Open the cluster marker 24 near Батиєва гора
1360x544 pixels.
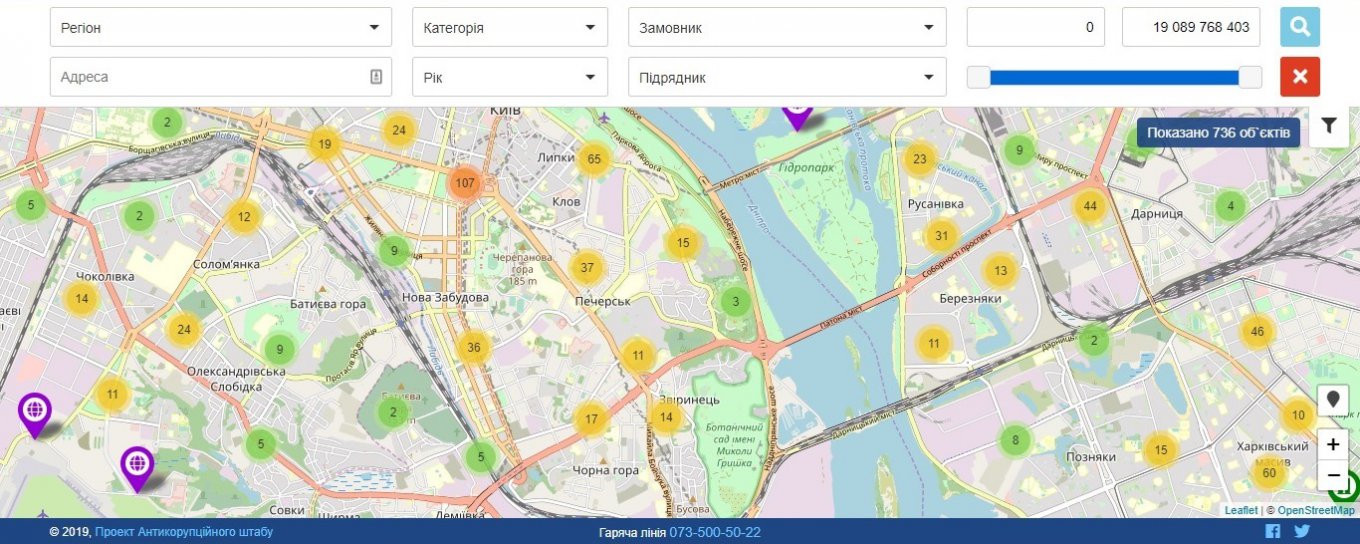point(183,328)
